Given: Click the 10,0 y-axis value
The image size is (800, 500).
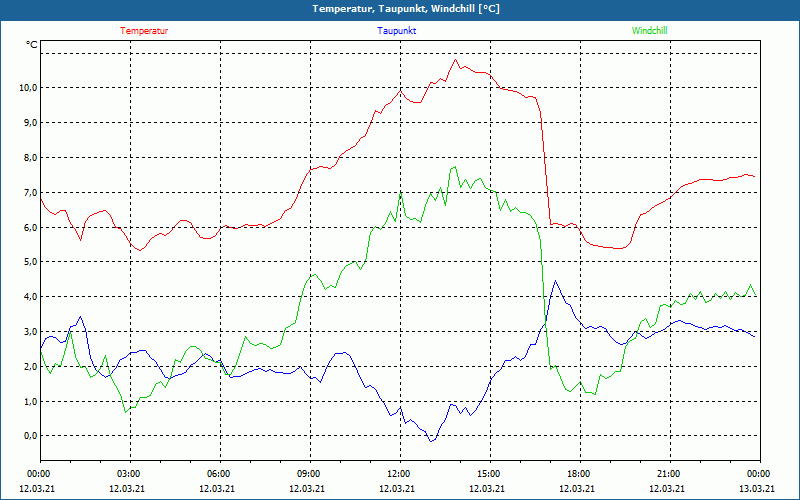Looking at the screenshot, I should tap(28, 88).
